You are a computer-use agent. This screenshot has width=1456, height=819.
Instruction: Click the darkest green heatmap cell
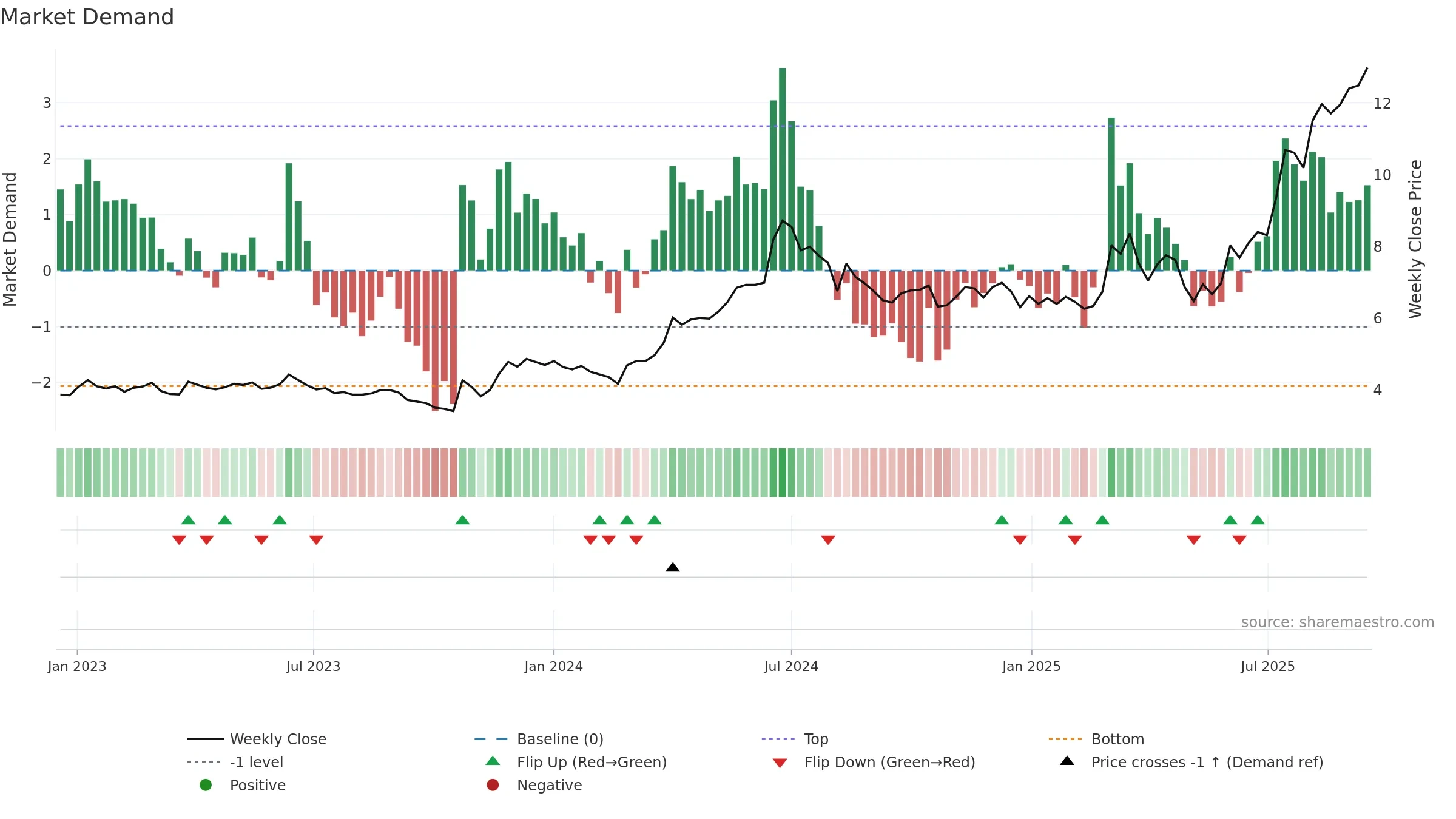(782, 473)
